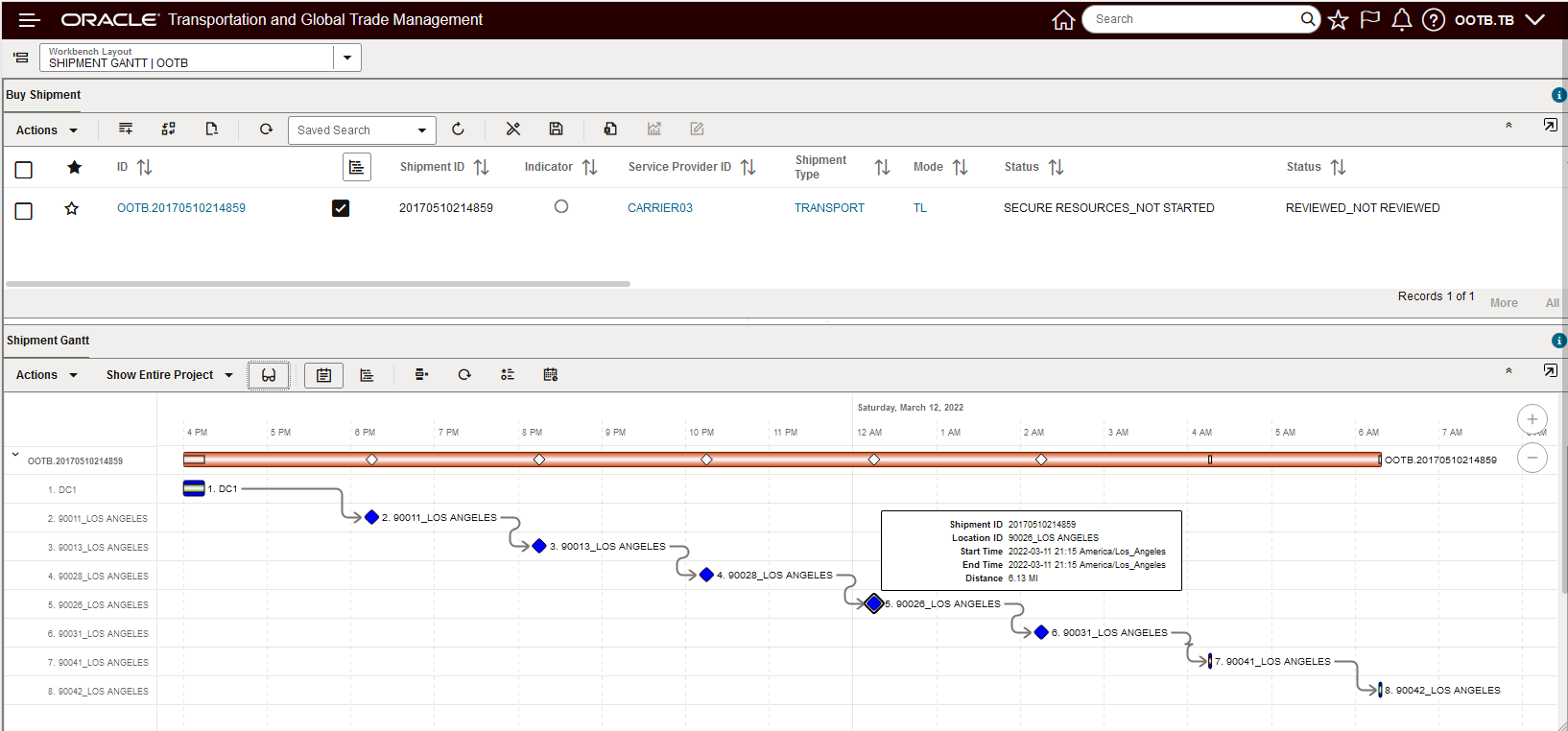Sort by Shipment Type column

(883, 168)
